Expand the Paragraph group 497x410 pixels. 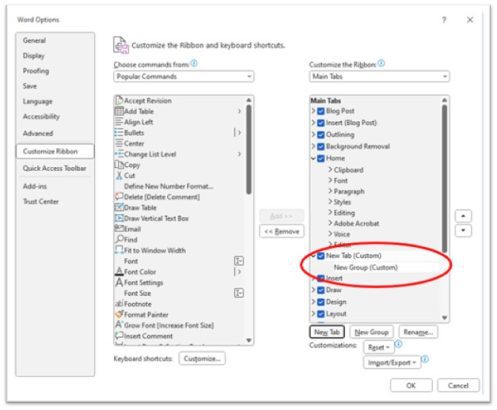pos(330,191)
